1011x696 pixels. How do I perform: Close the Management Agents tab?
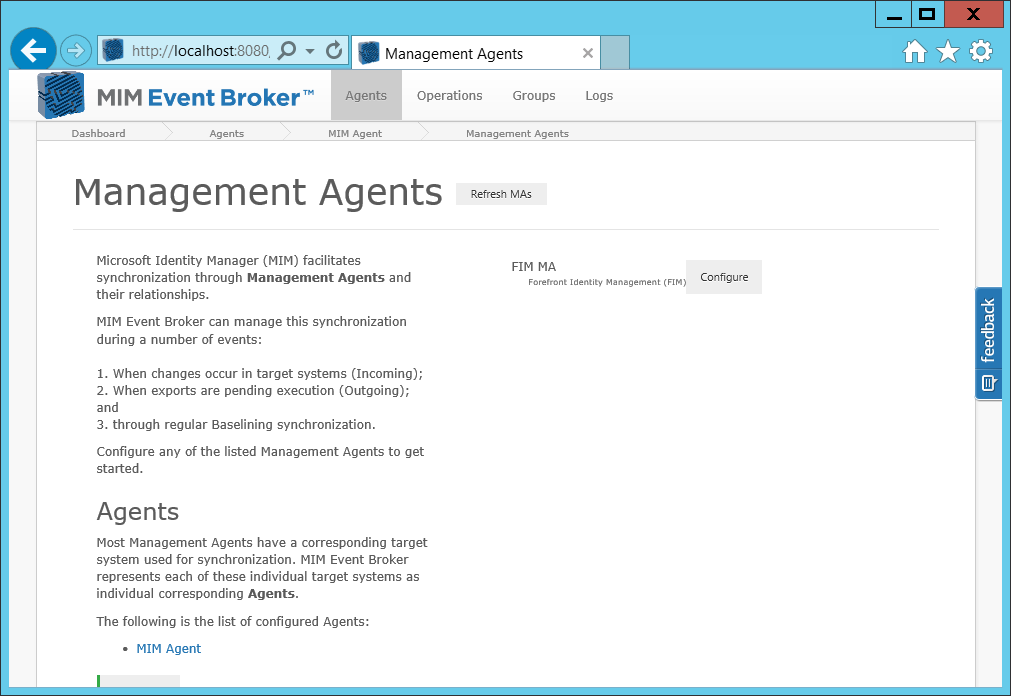click(x=587, y=54)
